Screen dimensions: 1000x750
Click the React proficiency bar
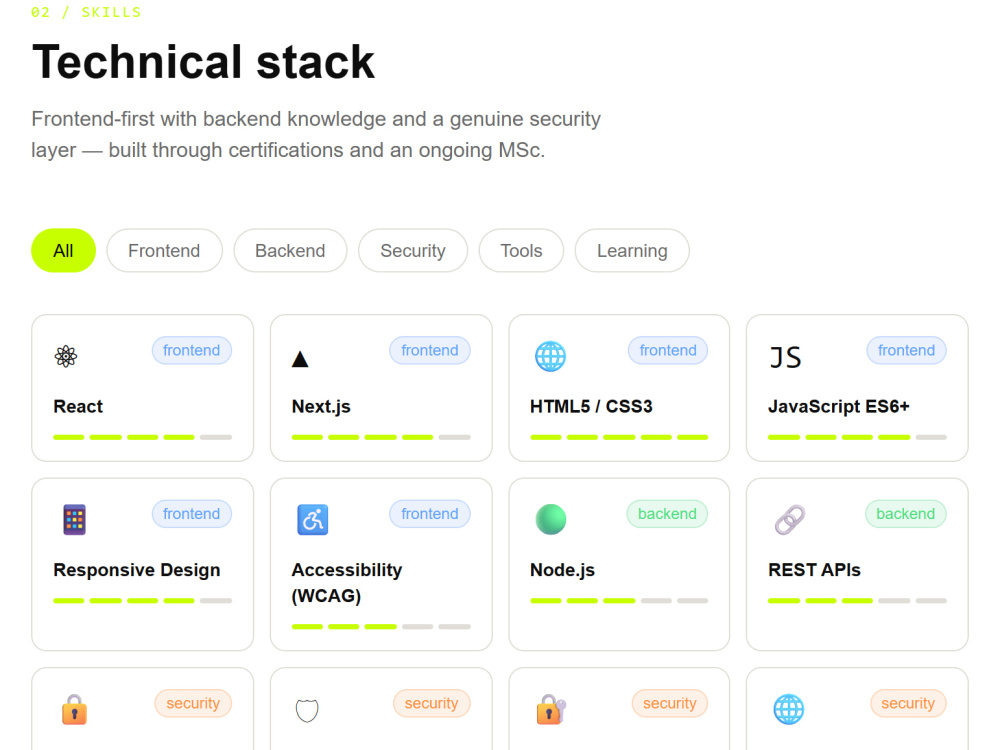(x=143, y=437)
